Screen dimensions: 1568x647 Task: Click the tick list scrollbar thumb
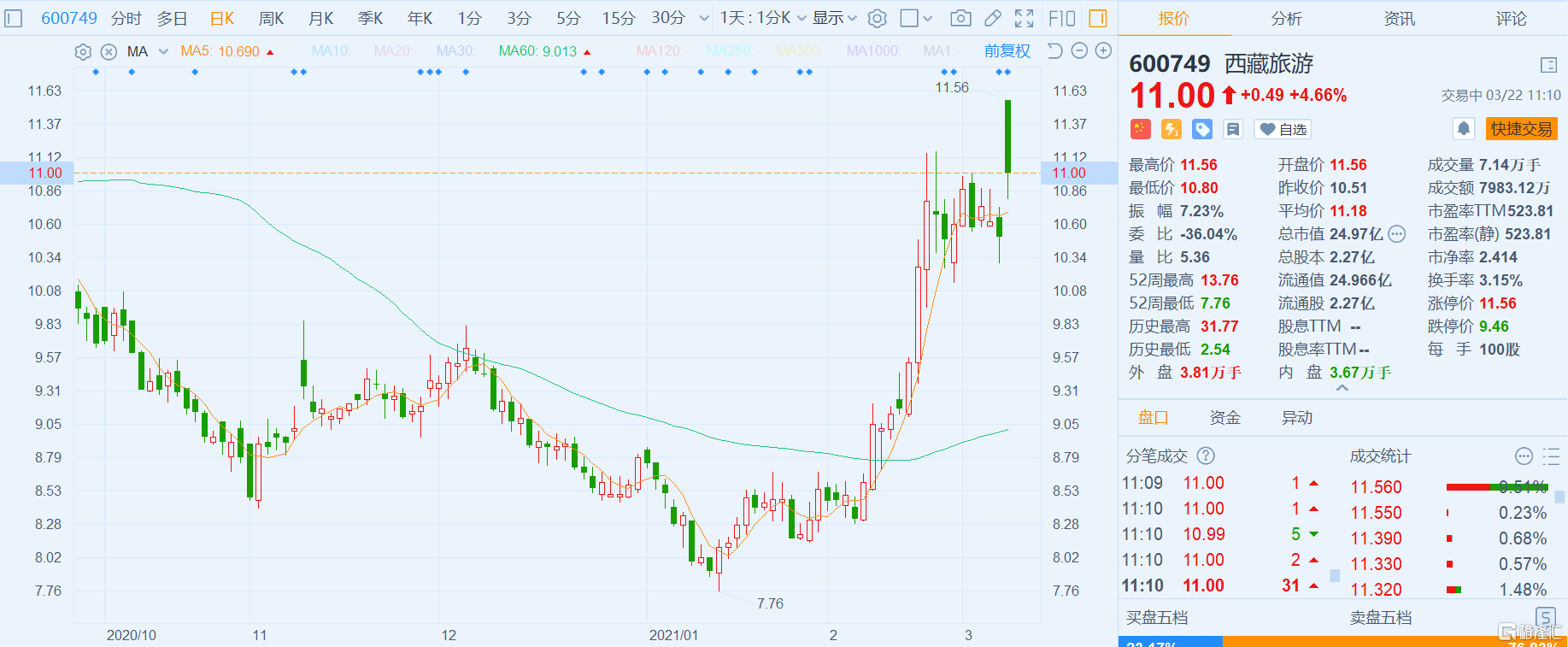(1335, 576)
